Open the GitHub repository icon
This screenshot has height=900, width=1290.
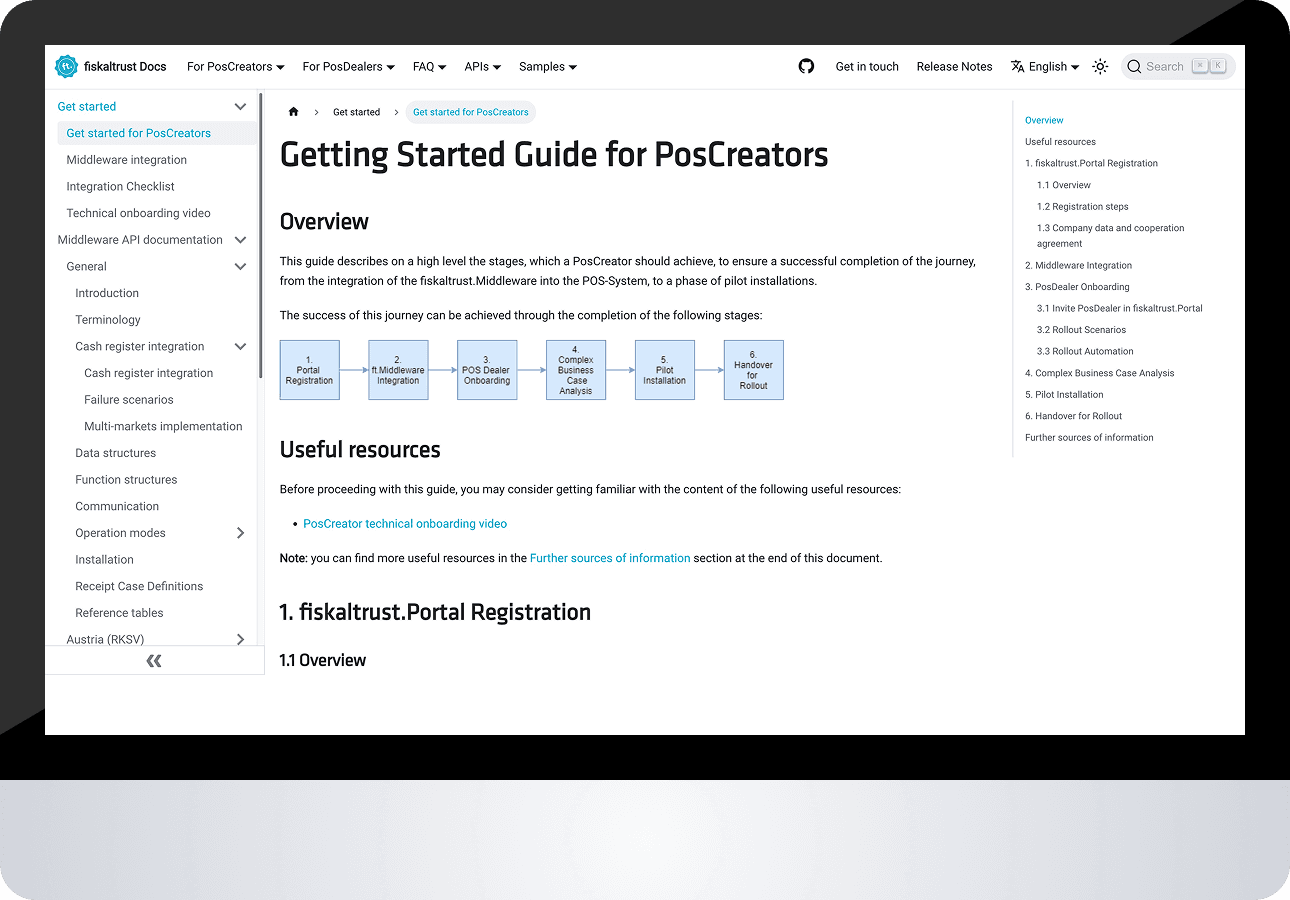click(806, 67)
